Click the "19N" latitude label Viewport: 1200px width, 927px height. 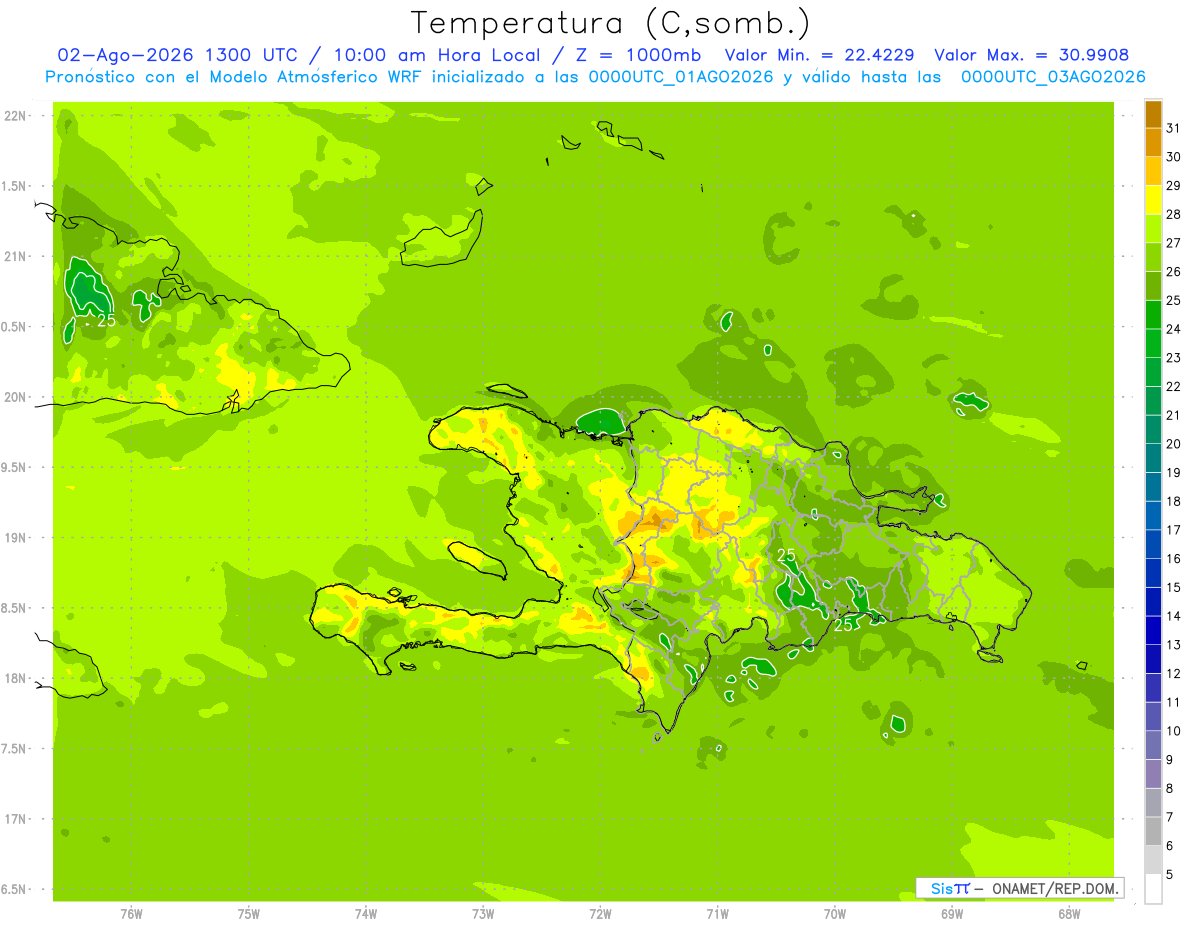pos(15,537)
